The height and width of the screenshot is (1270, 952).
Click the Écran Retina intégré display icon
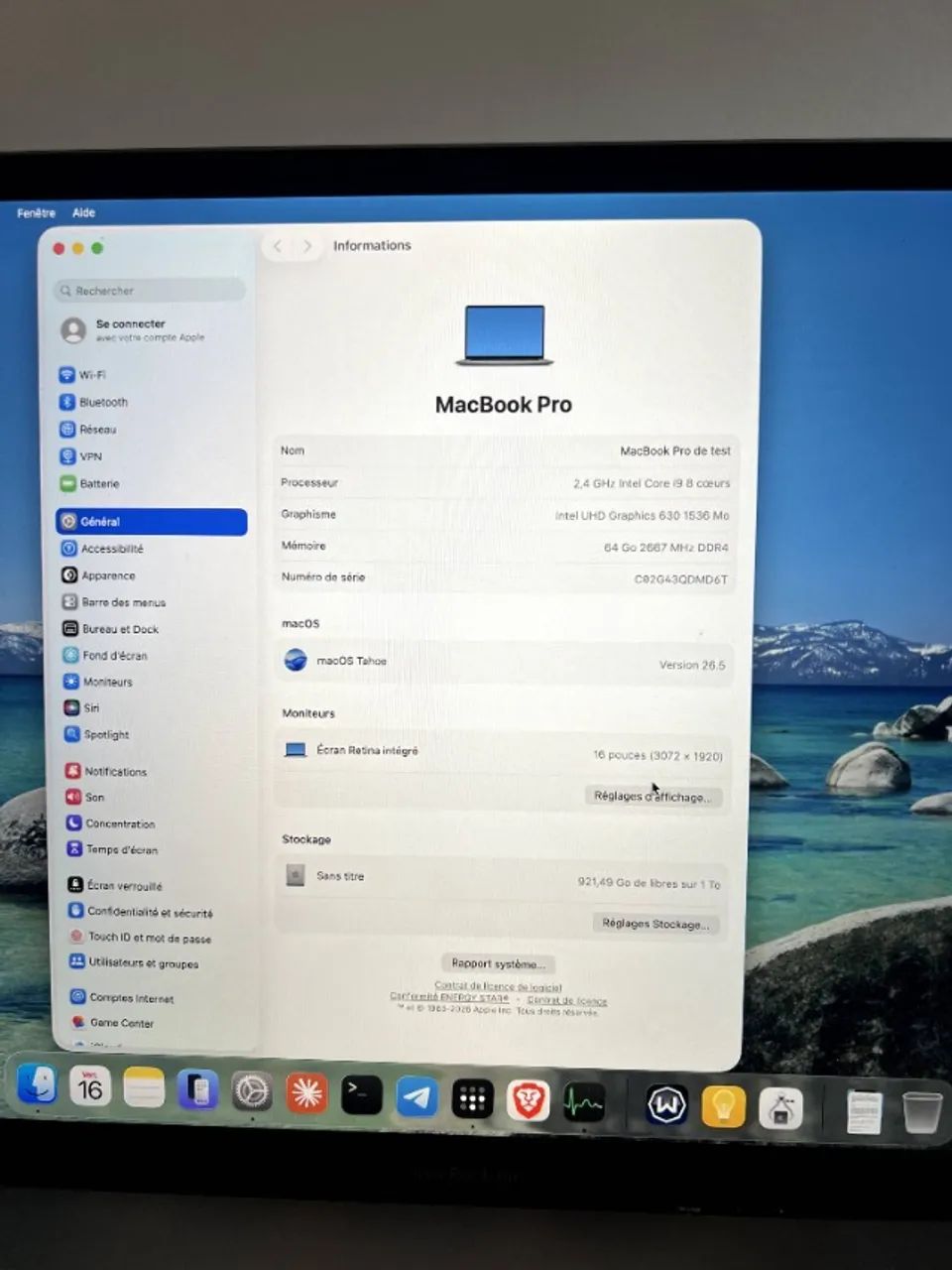coord(296,750)
